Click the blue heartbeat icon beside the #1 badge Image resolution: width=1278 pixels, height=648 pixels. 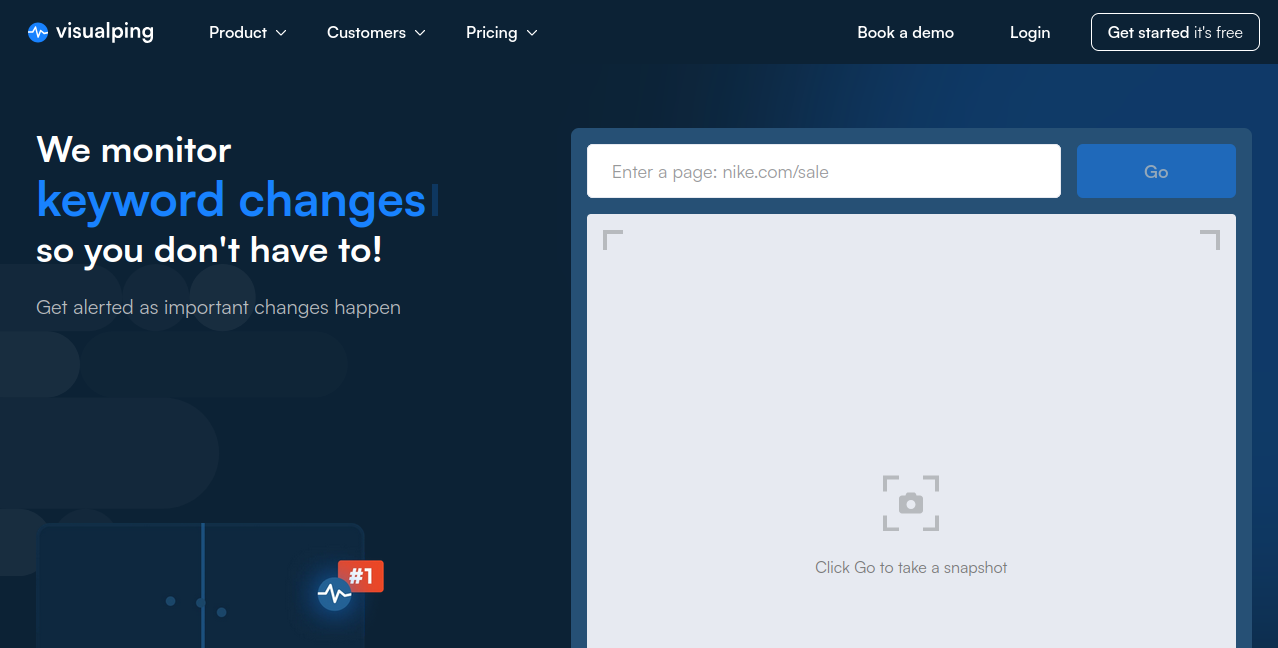coord(333,593)
